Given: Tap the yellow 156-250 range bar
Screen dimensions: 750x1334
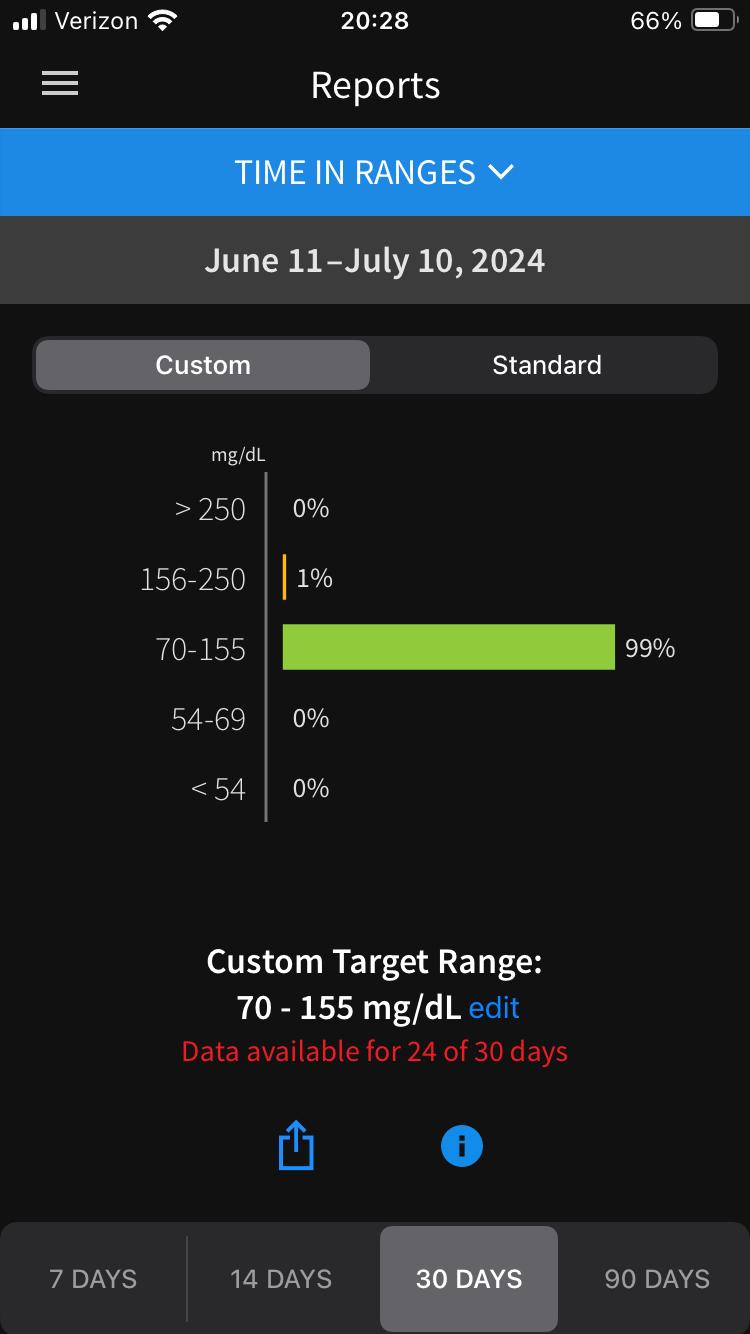Looking at the screenshot, I should pyautogui.click(x=285, y=578).
